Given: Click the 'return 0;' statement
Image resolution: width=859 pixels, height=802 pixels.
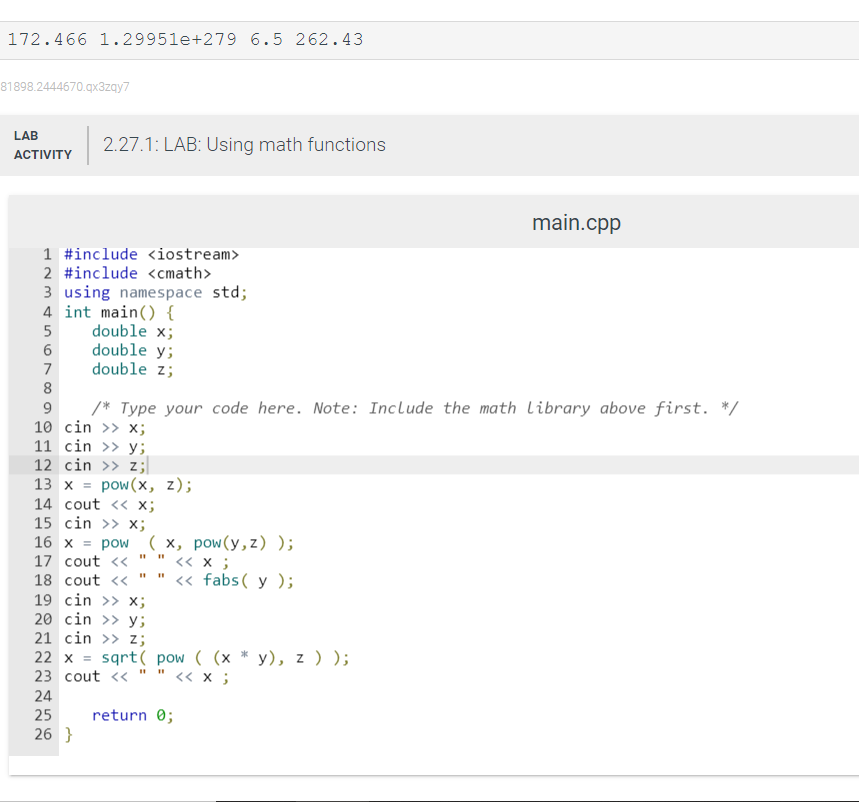Looking at the screenshot, I should coord(133,715).
